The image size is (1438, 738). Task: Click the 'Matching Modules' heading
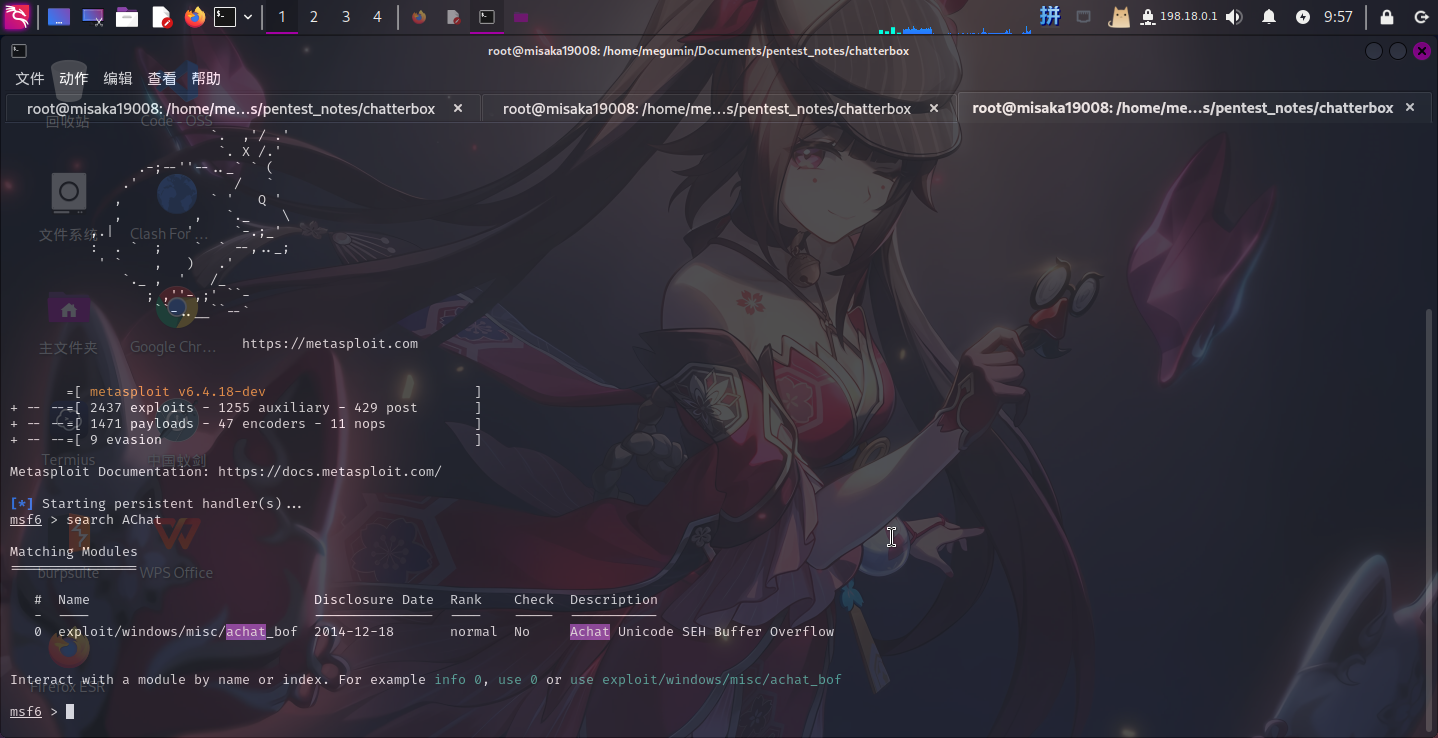click(74, 551)
